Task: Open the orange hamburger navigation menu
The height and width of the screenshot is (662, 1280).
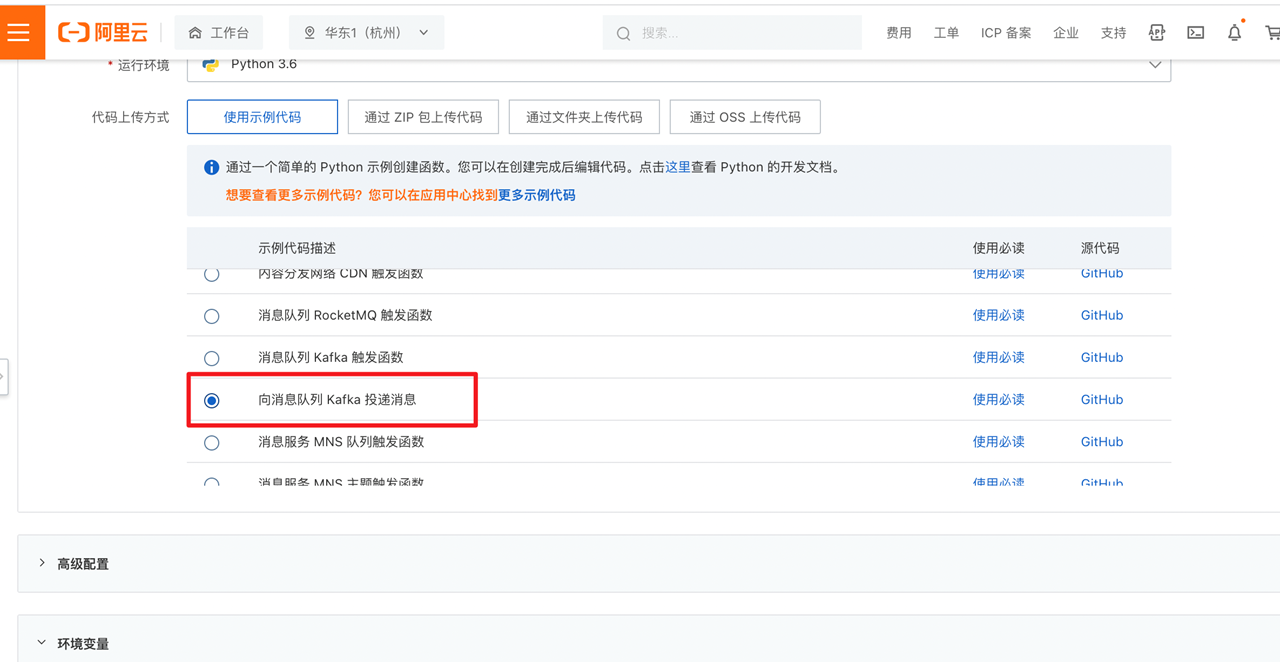Action: [x=20, y=32]
